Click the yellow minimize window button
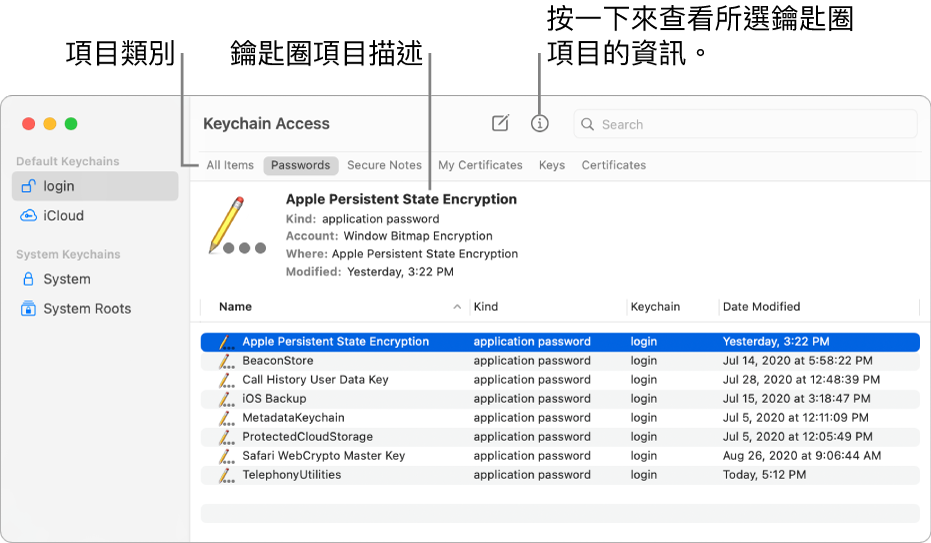 coord(50,123)
